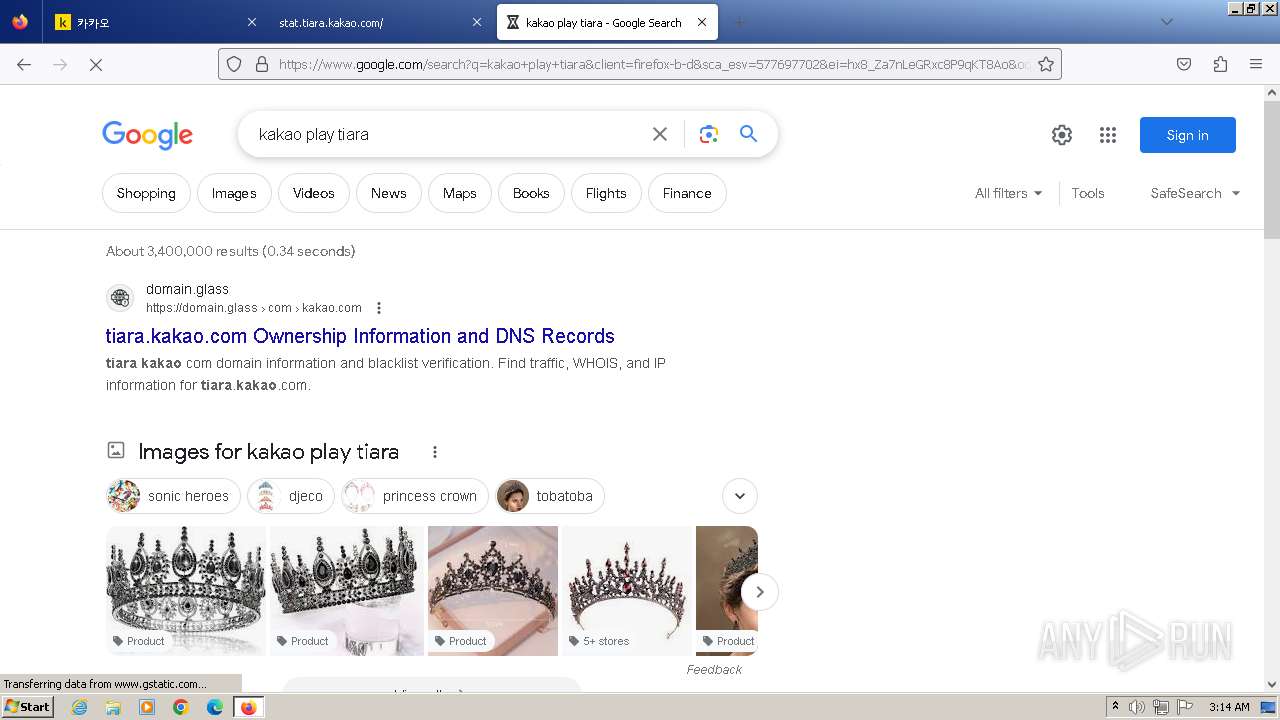Click the Firefox address bar URL
Image resolution: width=1280 pixels, height=720 pixels.
pos(655,64)
